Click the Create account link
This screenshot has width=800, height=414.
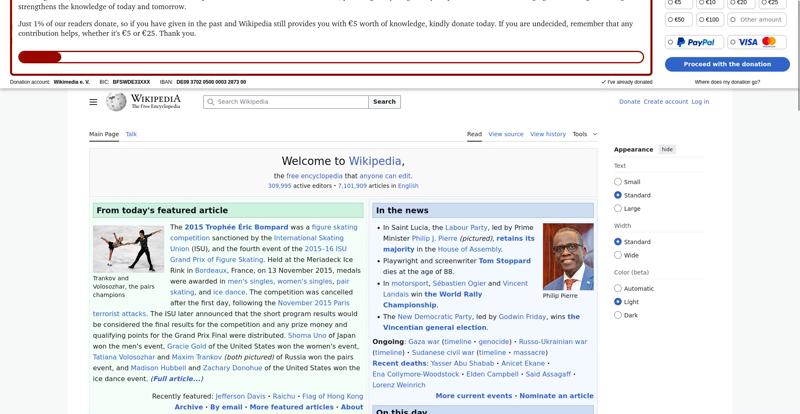point(665,102)
